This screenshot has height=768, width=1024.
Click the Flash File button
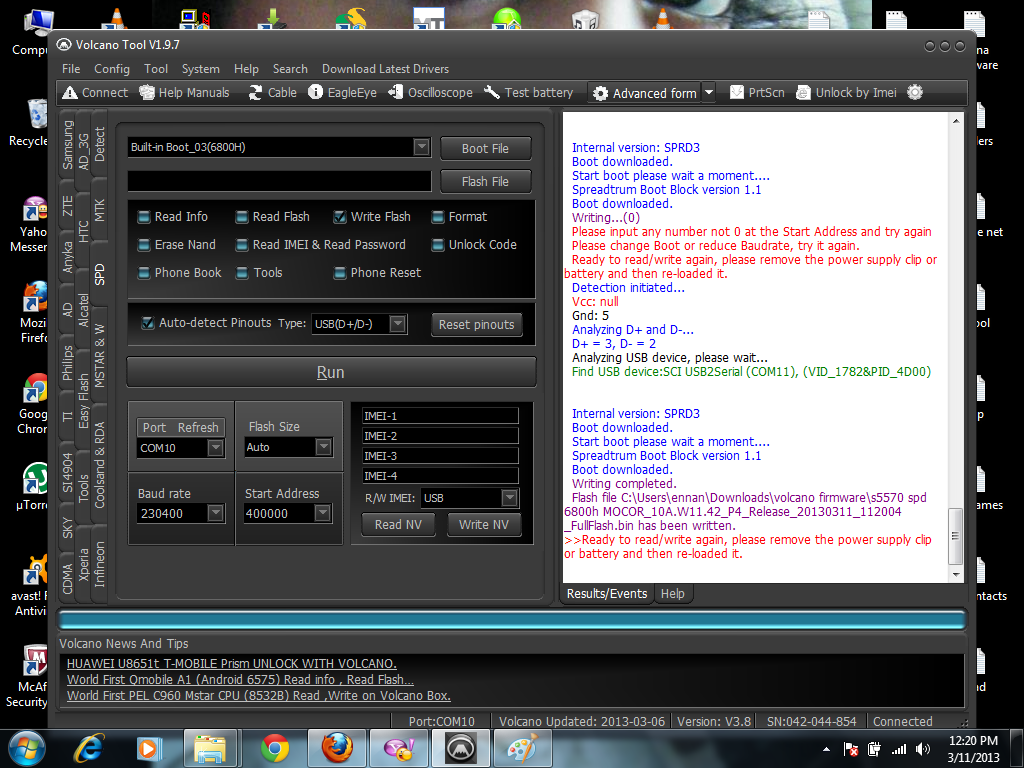click(x=485, y=182)
